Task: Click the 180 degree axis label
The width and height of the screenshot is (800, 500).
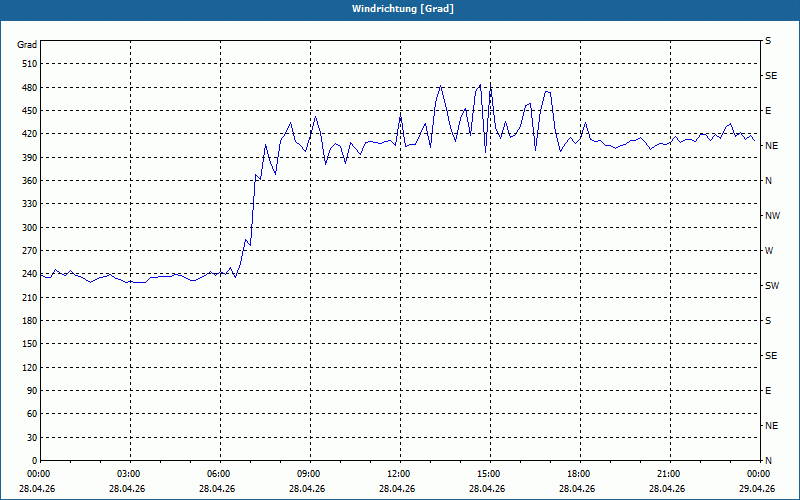Action: tap(30, 321)
